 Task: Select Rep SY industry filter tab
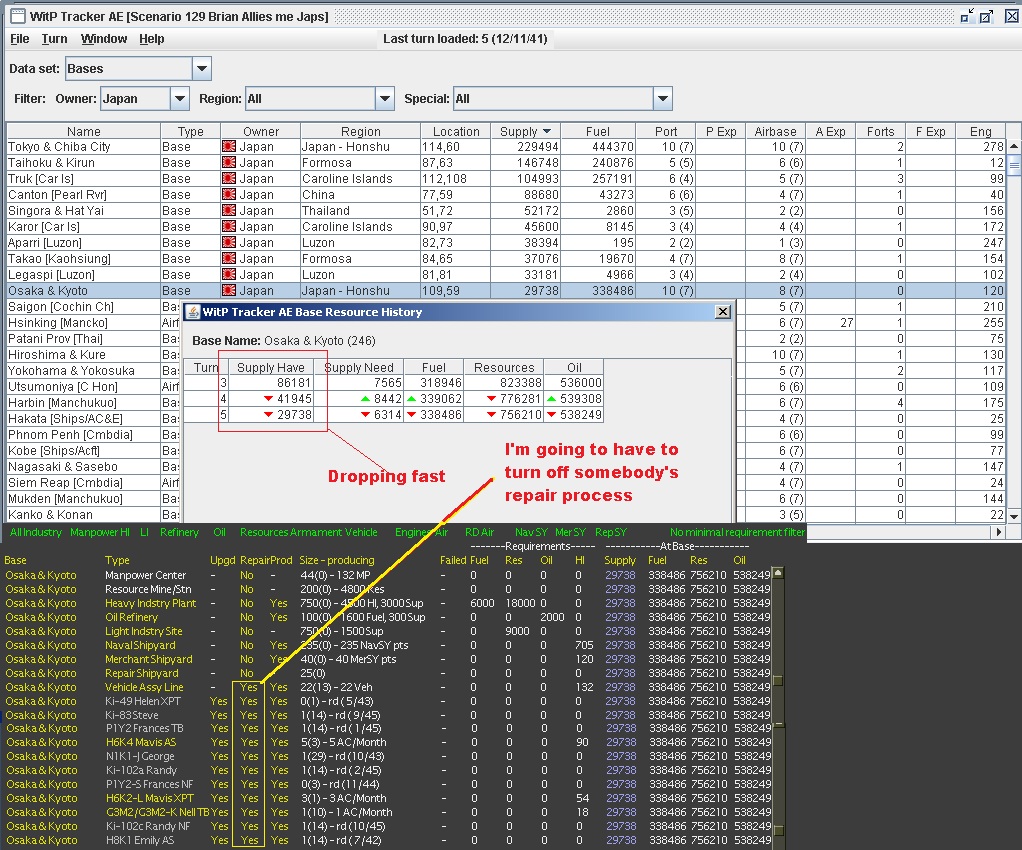[x=611, y=532]
